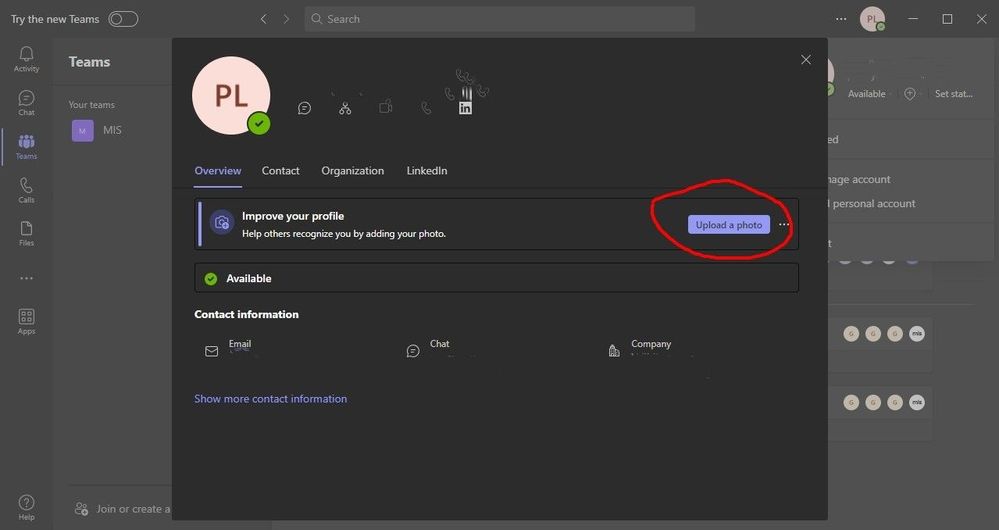This screenshot has height=530, width=999.
Task: Click the Your teams heading
Action: tap(92, 104)
